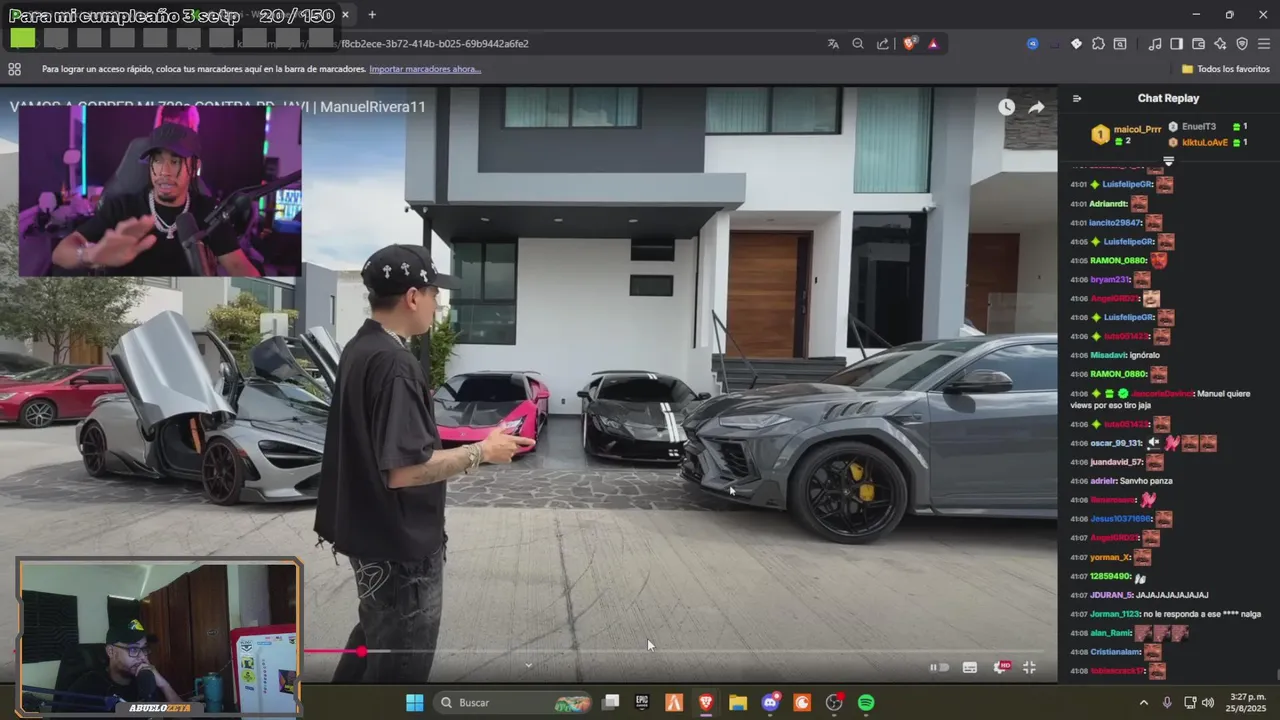This screenshot has height=720, width=1280.
Task: Click the zoom magnifier icon in address bar
Action: point(858,44)
